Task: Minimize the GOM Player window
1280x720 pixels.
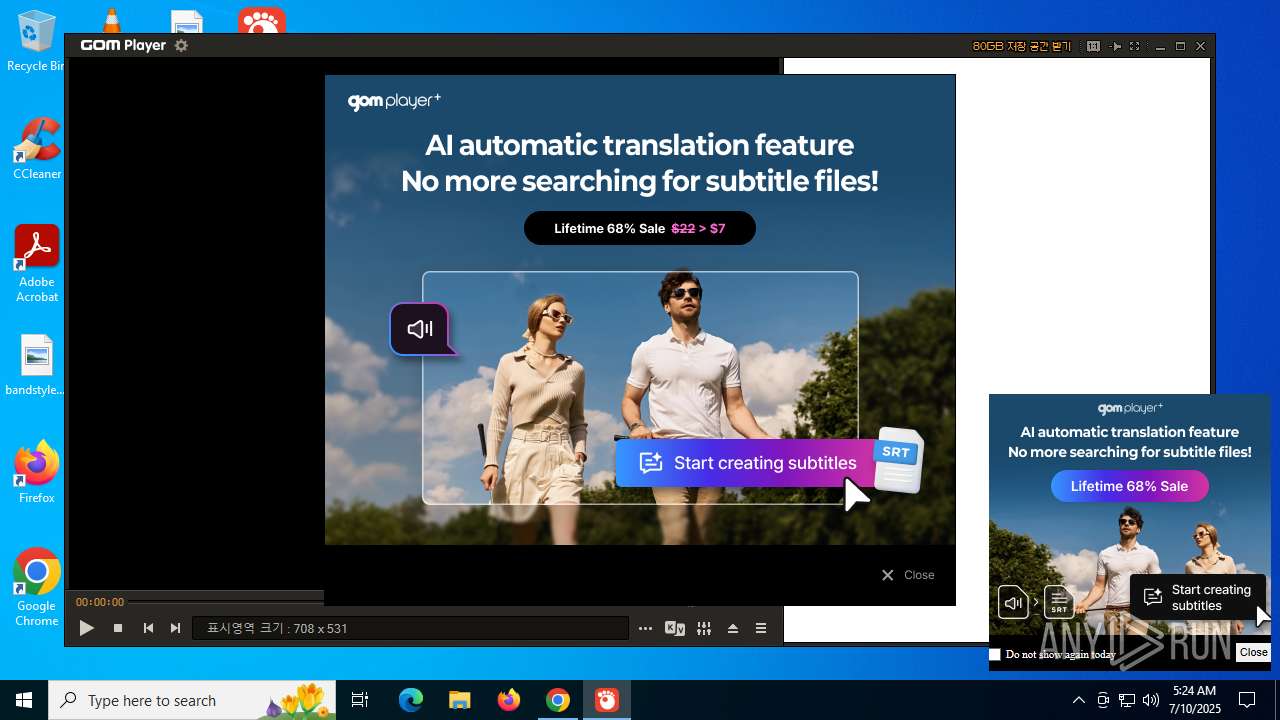Action: coord(1160,46)
